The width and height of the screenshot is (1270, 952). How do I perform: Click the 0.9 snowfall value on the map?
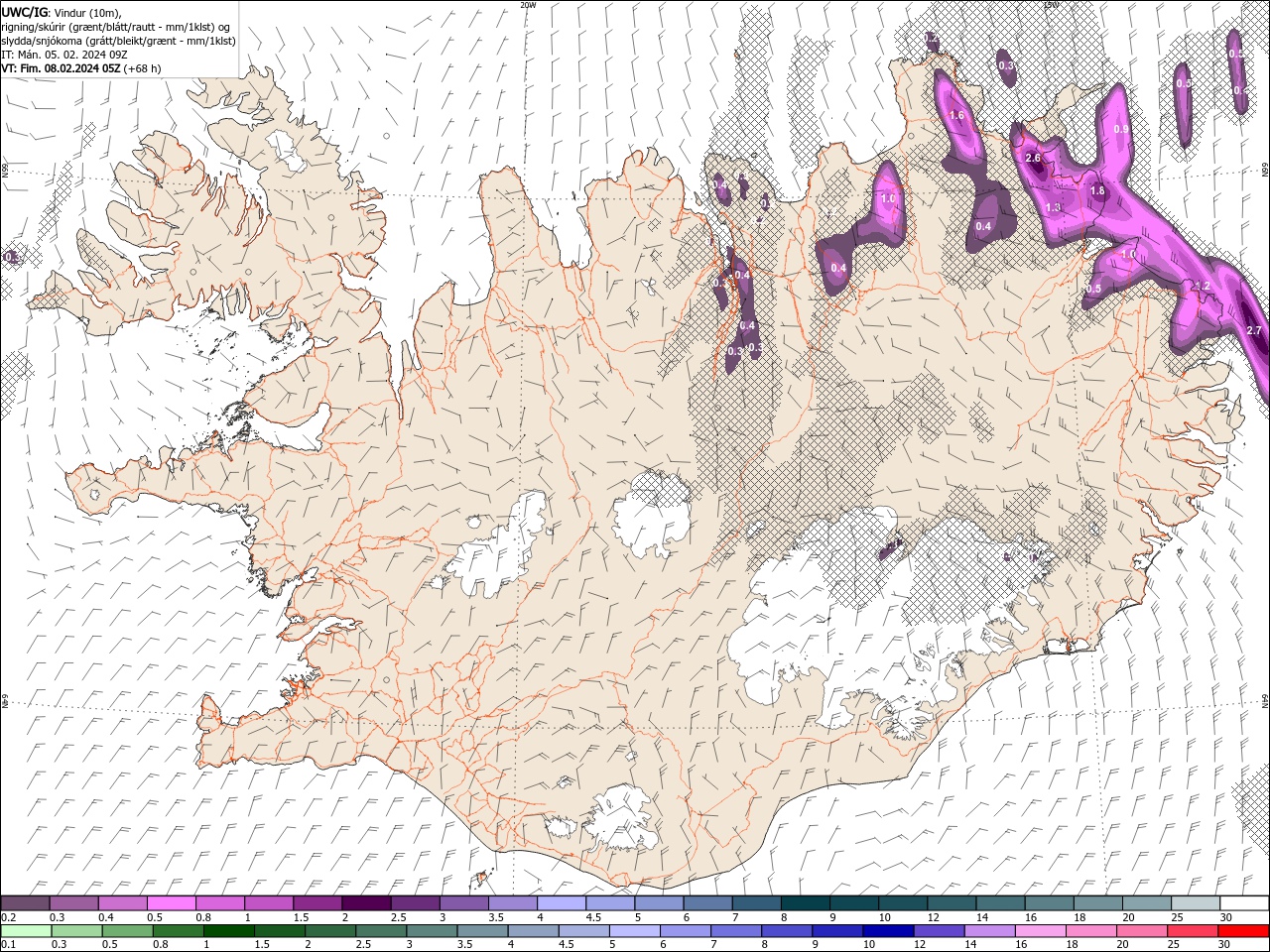(1121, 130)
